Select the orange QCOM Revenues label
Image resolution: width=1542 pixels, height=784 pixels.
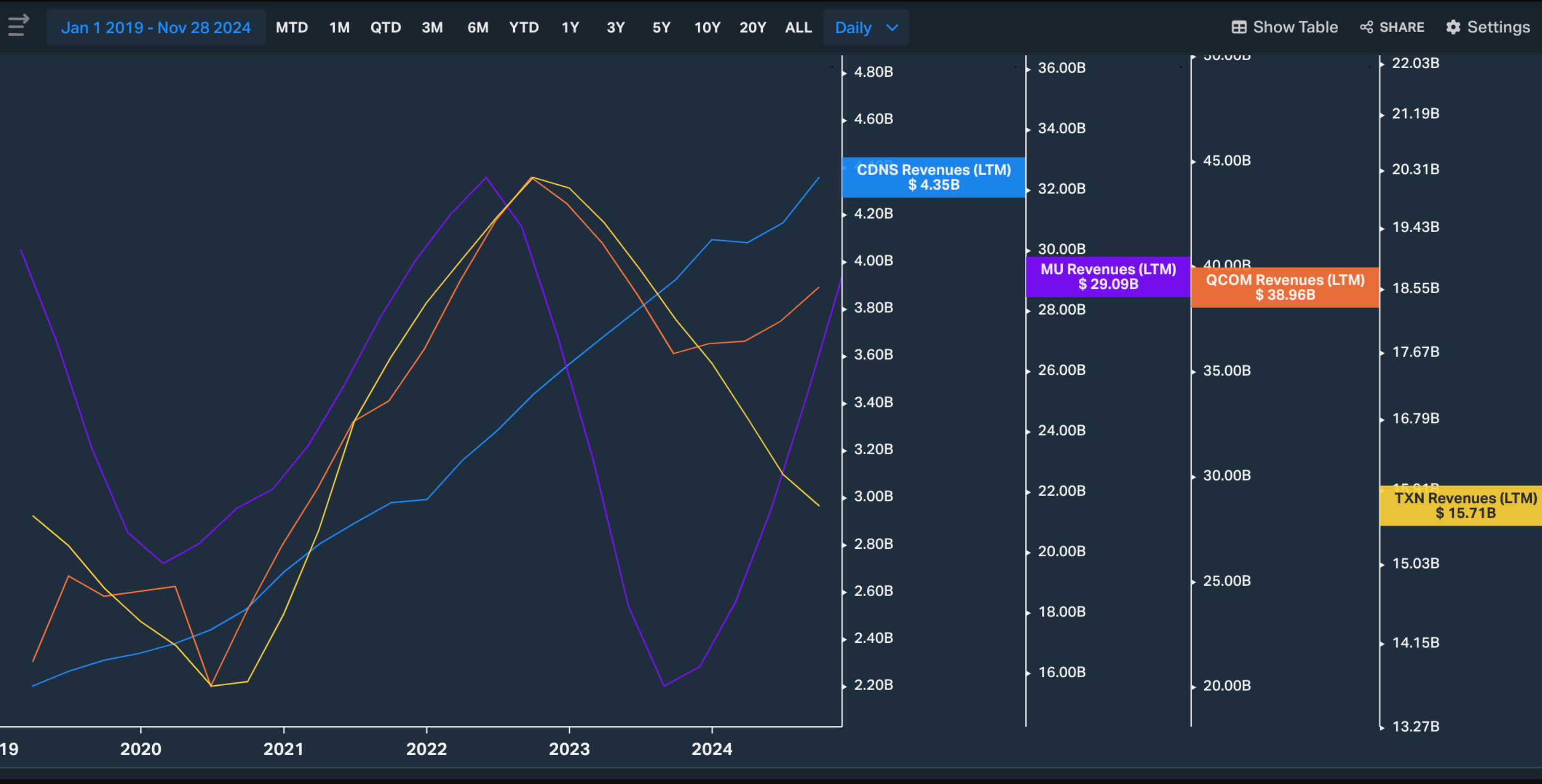pos(1285,287)
